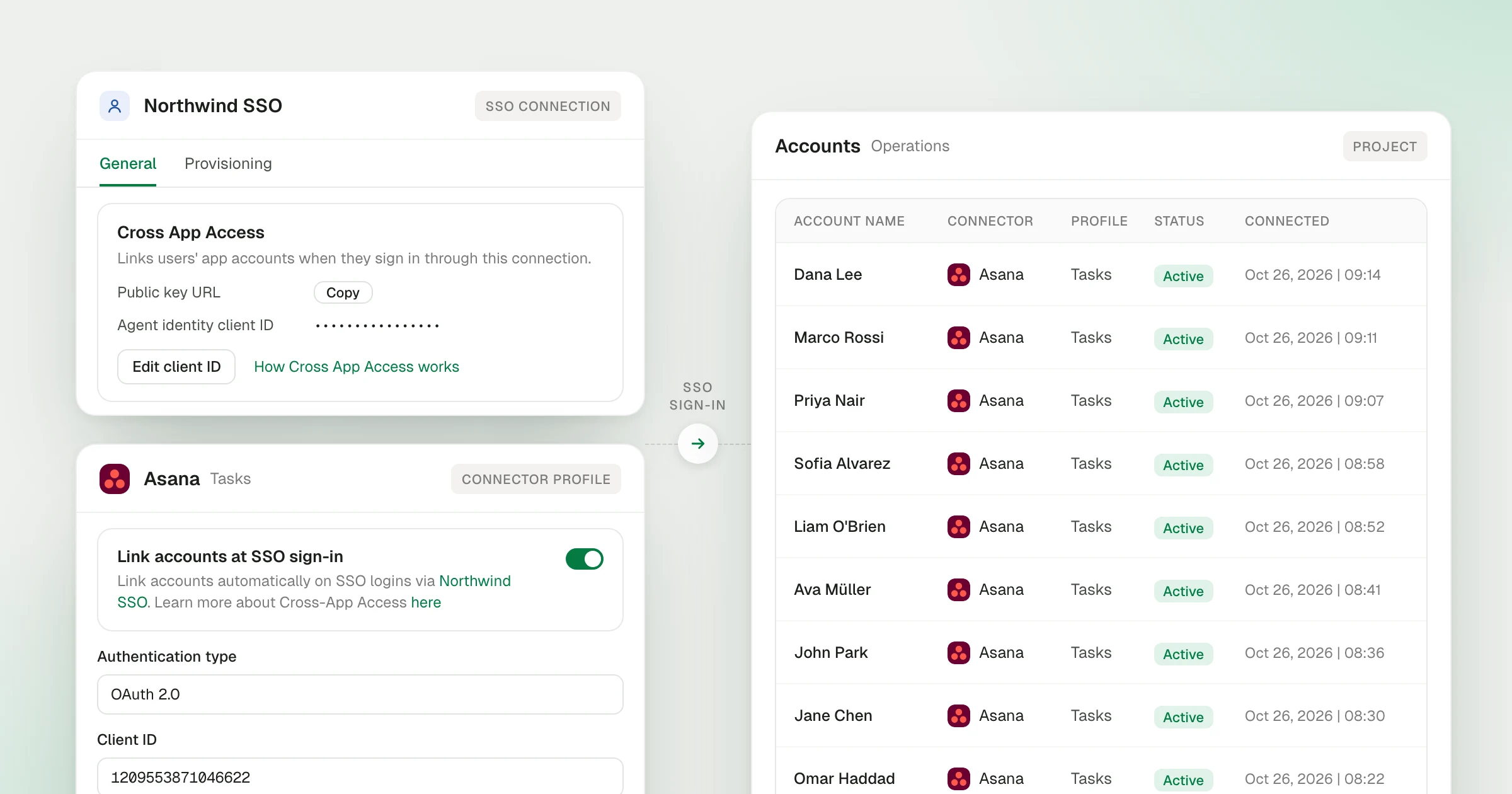Click Active status badge for Omar Haddad

click(x=1183, y=780)
